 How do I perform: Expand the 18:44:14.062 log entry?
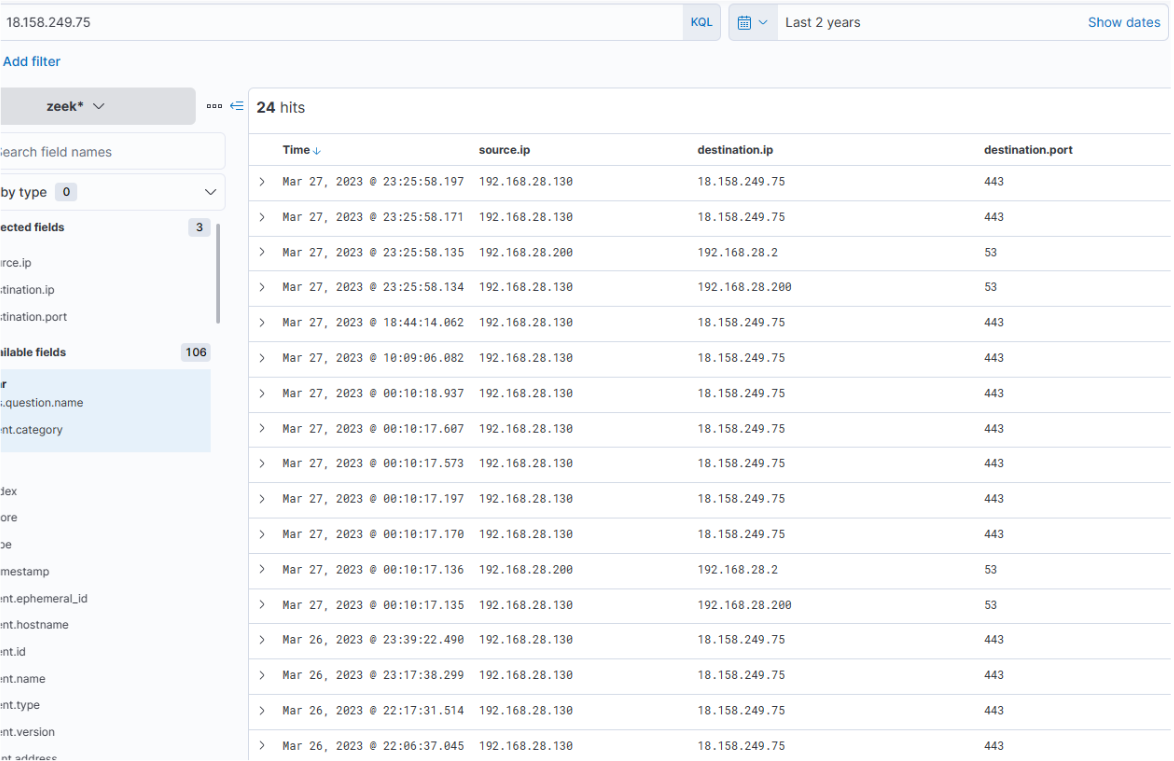[263, 323]
